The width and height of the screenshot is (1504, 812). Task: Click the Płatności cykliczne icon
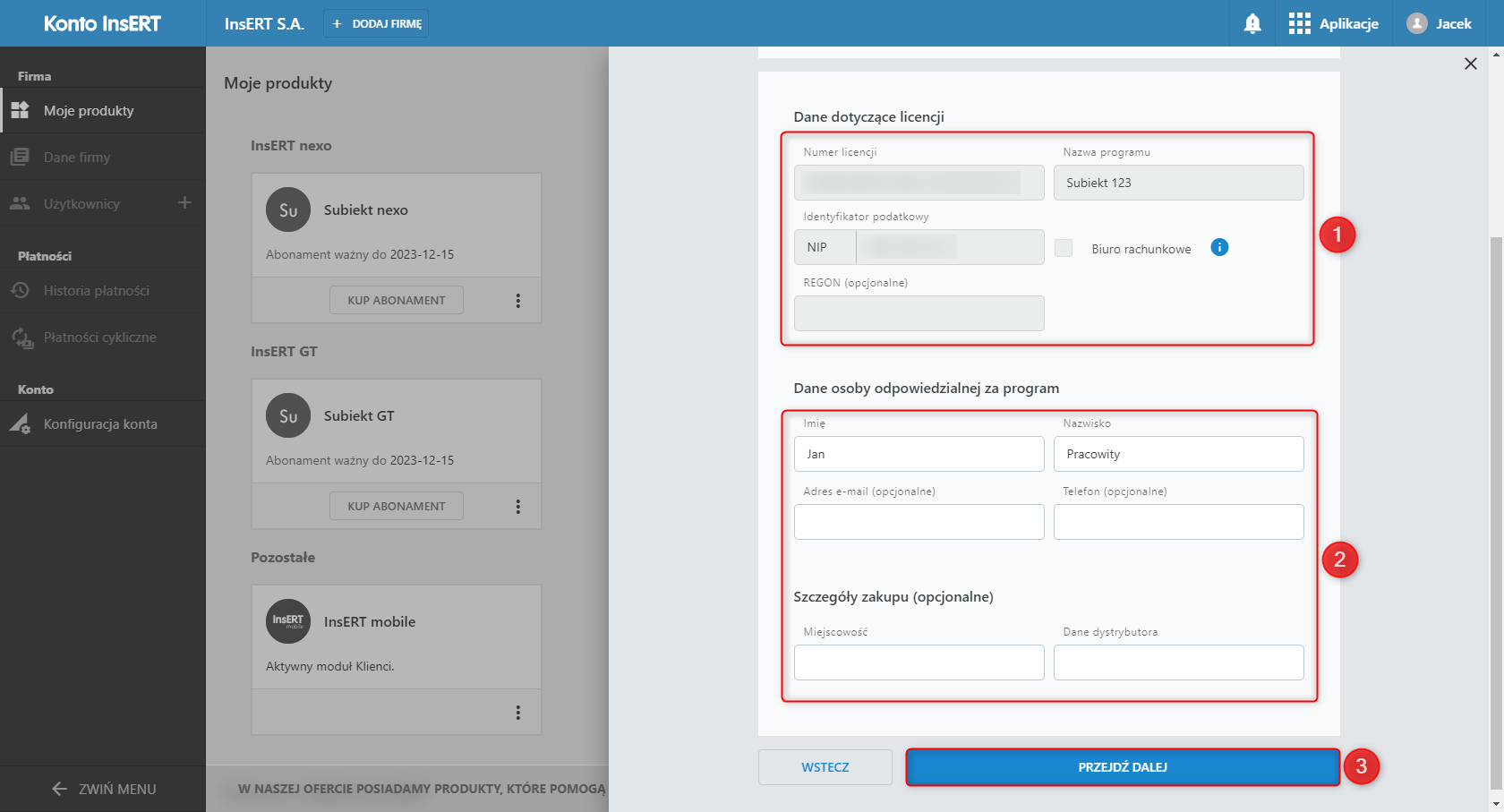tap(21, 338)
